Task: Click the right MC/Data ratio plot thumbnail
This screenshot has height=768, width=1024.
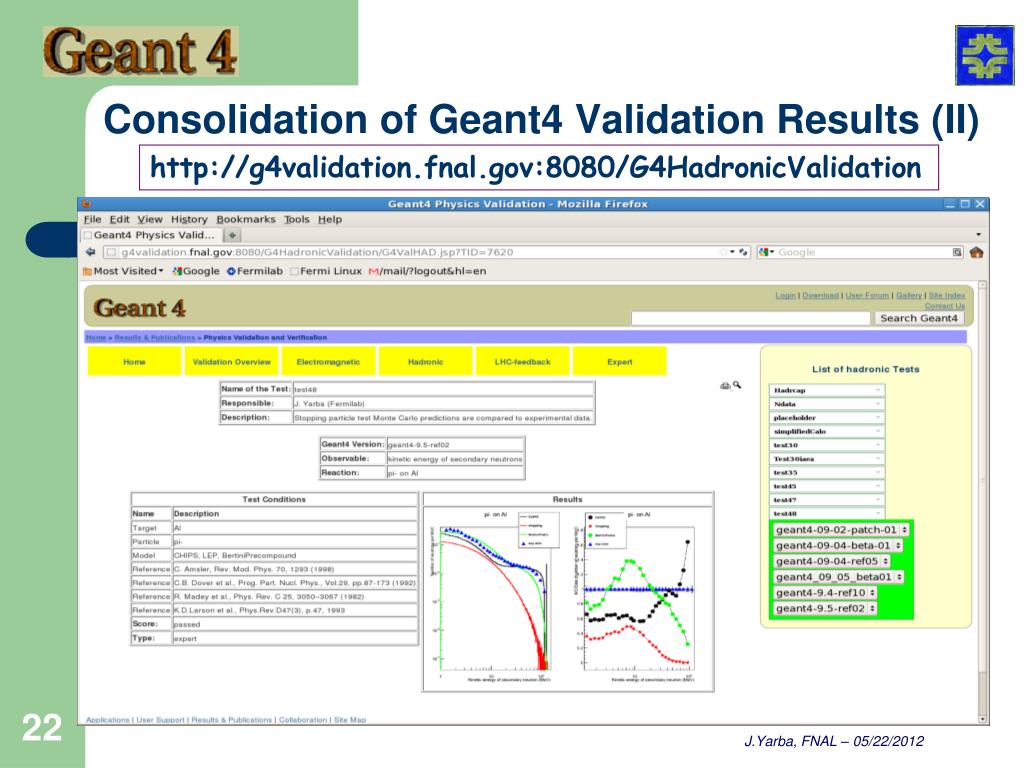Action: pos(637,596)
